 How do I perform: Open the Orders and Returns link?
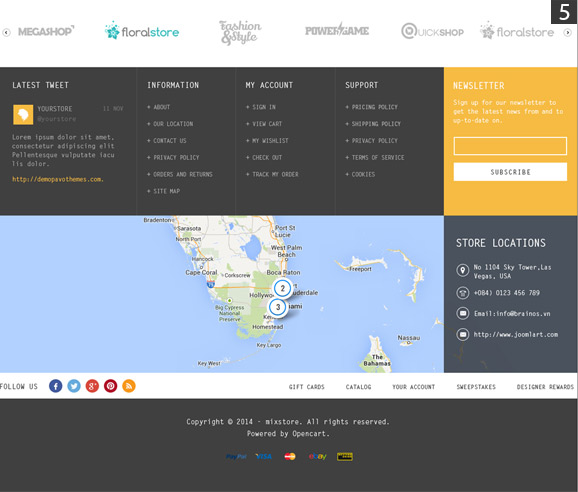pyautogui.click(x=180, y=174)
